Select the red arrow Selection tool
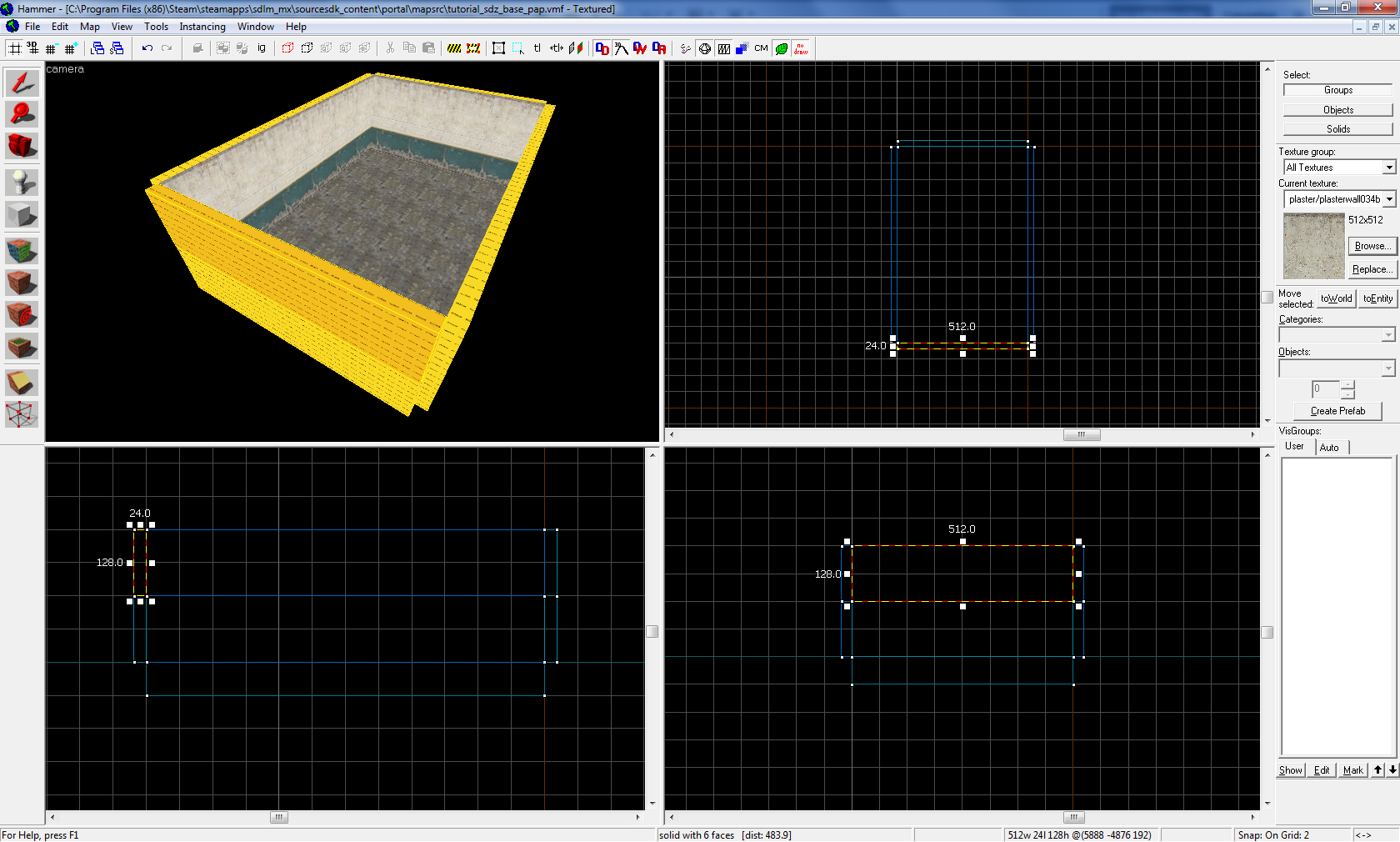This screenshot has width=1400, height=842. (x=22, y=83)
